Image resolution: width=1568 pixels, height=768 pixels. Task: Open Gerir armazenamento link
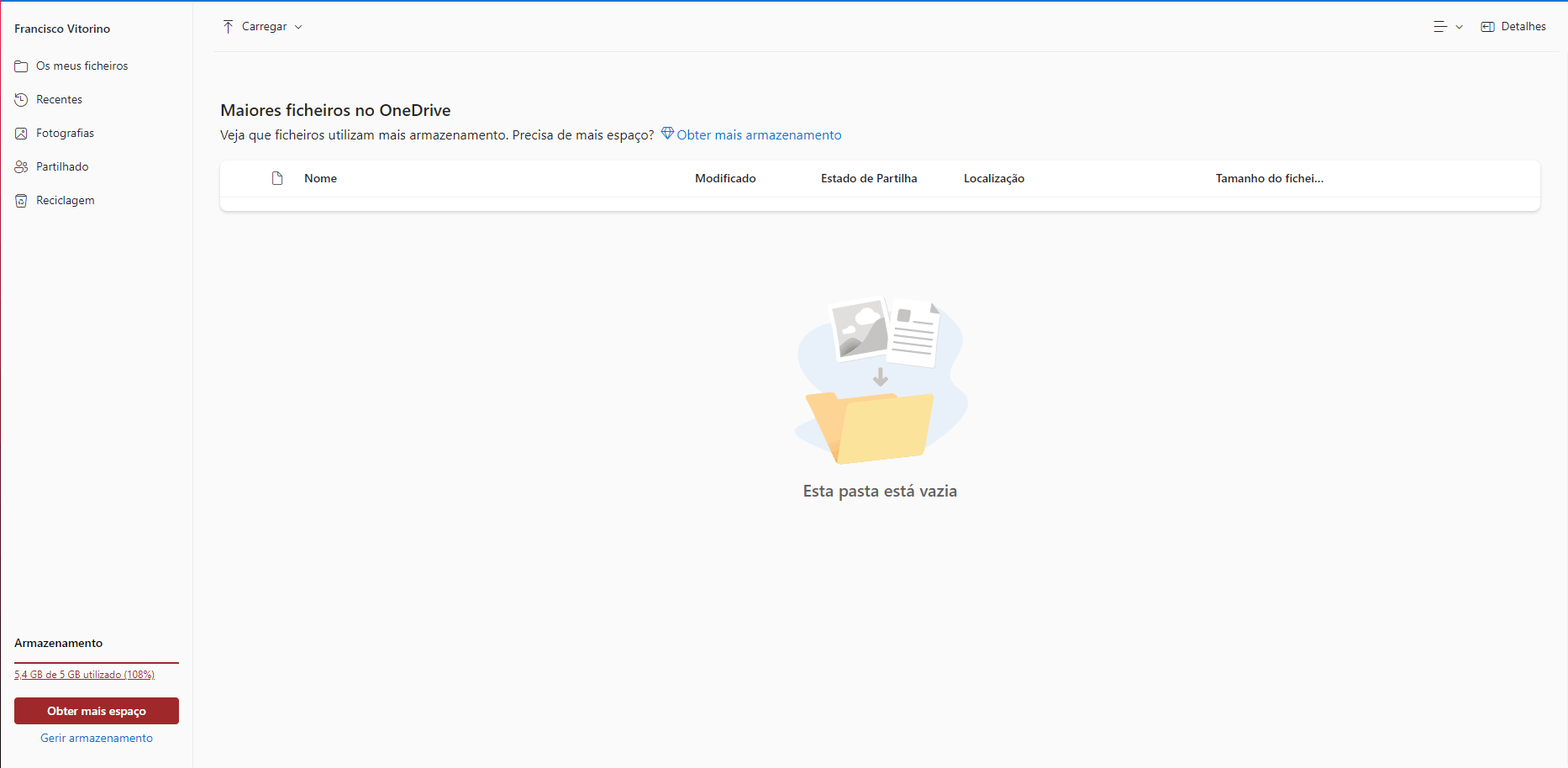coord(97,738)
